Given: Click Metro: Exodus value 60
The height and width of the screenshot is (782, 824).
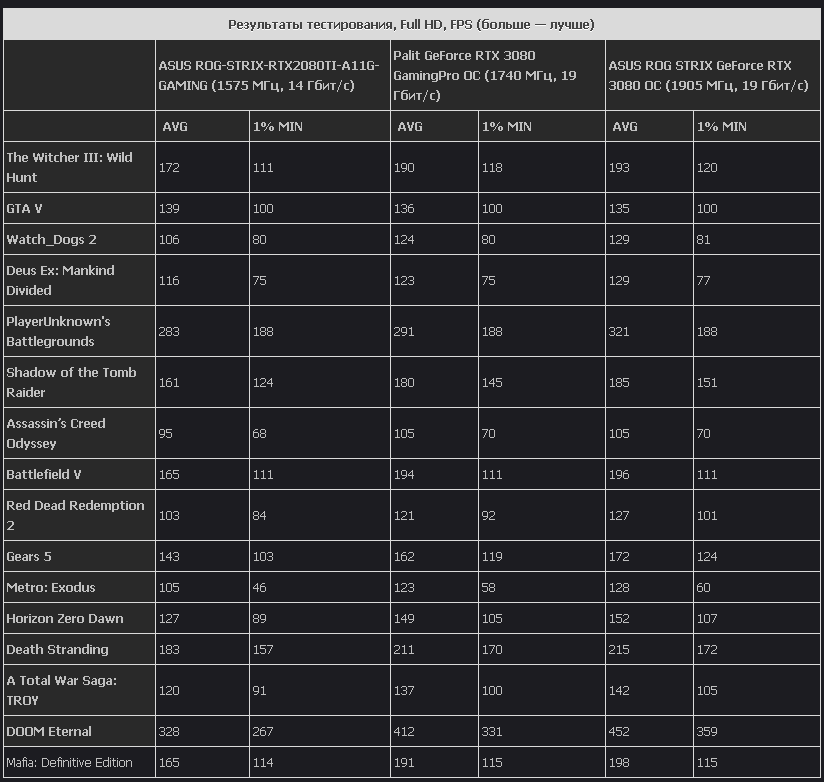Looking at the screenshot, I should [703, 588].
